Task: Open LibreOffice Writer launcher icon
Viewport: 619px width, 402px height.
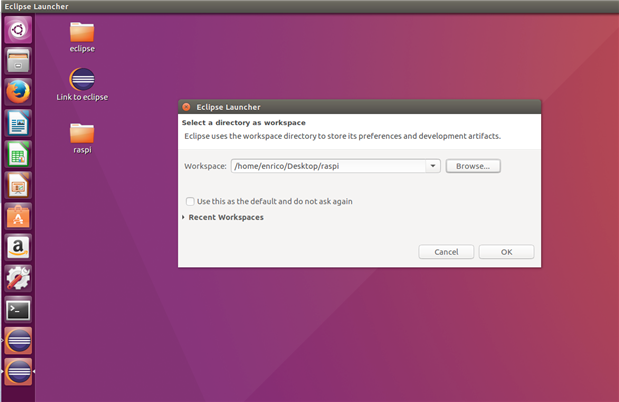Action: [x=18, y=123]
